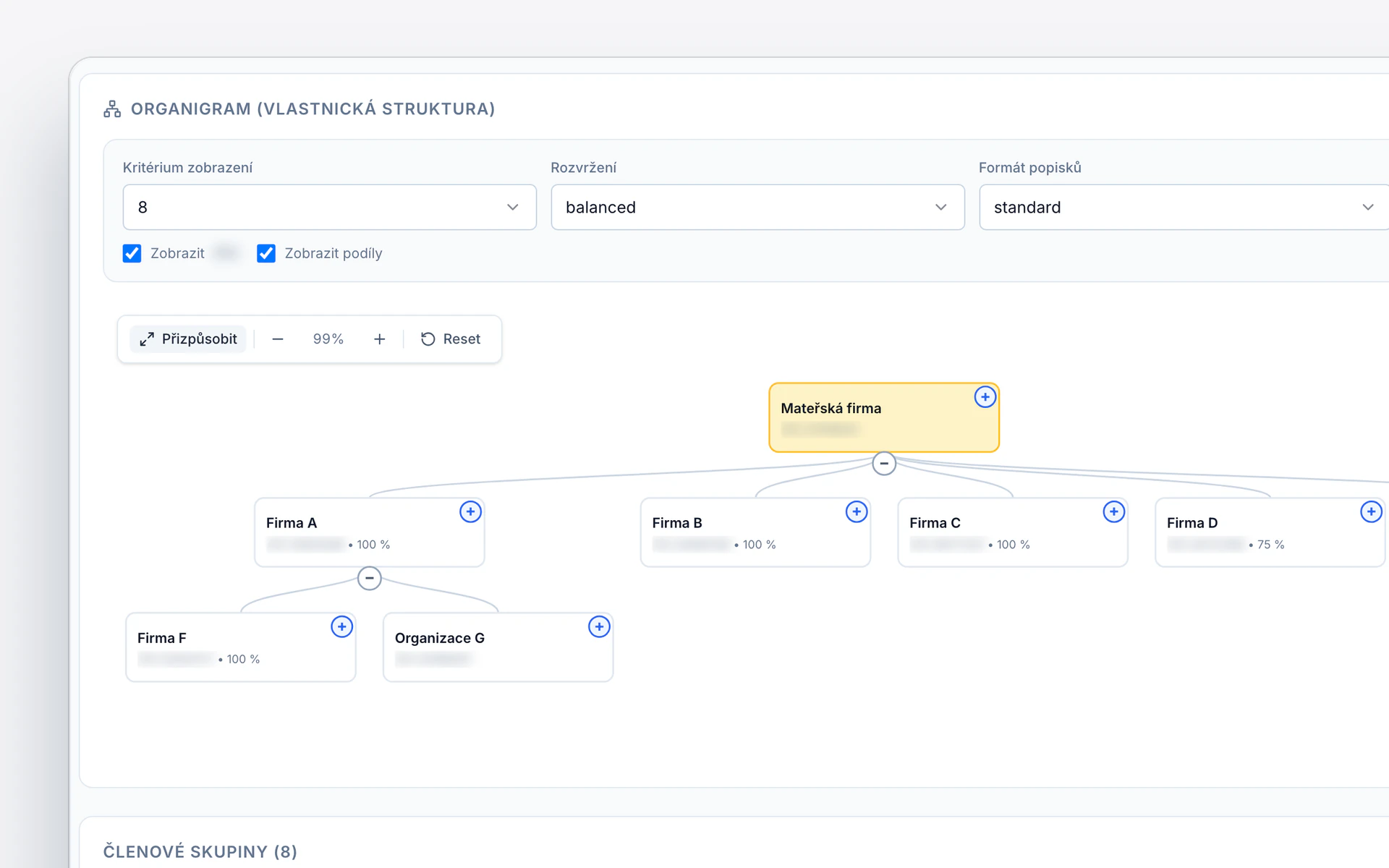The image size is (1389, 868).
Task: Click the ČLENOVÉ SKUPINY (8) heading
Action: coord(200,852)
